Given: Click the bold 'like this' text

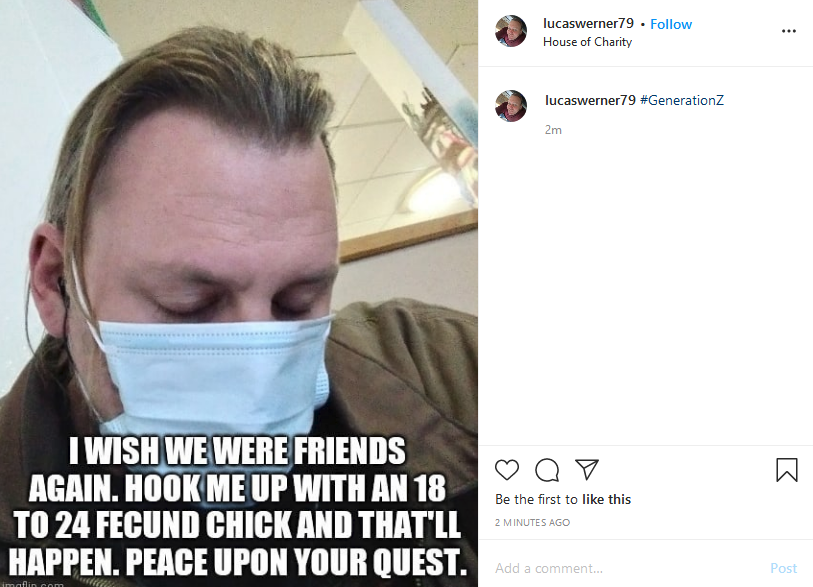Looking at the screenshot, I should pos(607,499).
